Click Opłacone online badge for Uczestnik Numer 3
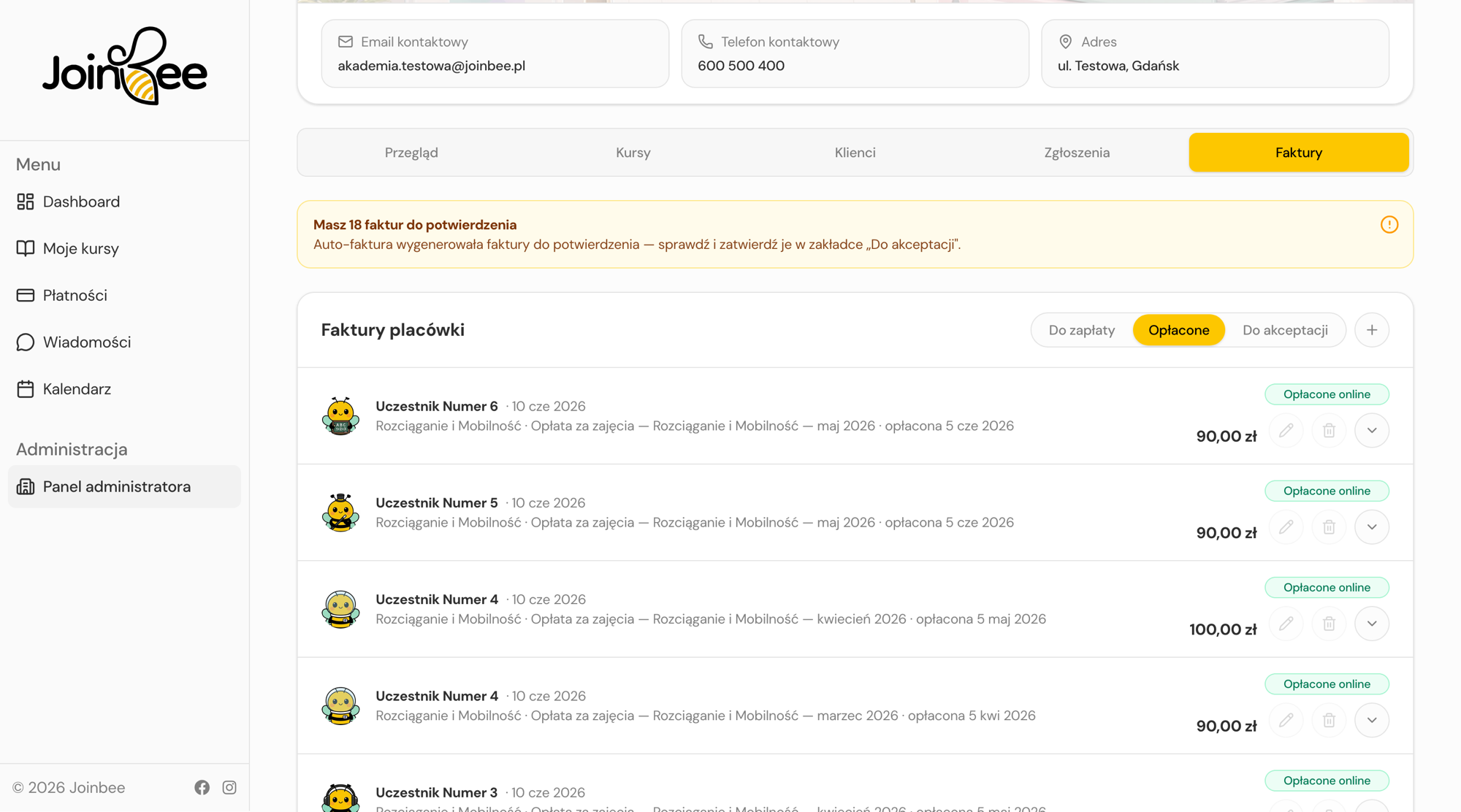This screenshot has height=812, width=1461. (x=1327, y=781)
